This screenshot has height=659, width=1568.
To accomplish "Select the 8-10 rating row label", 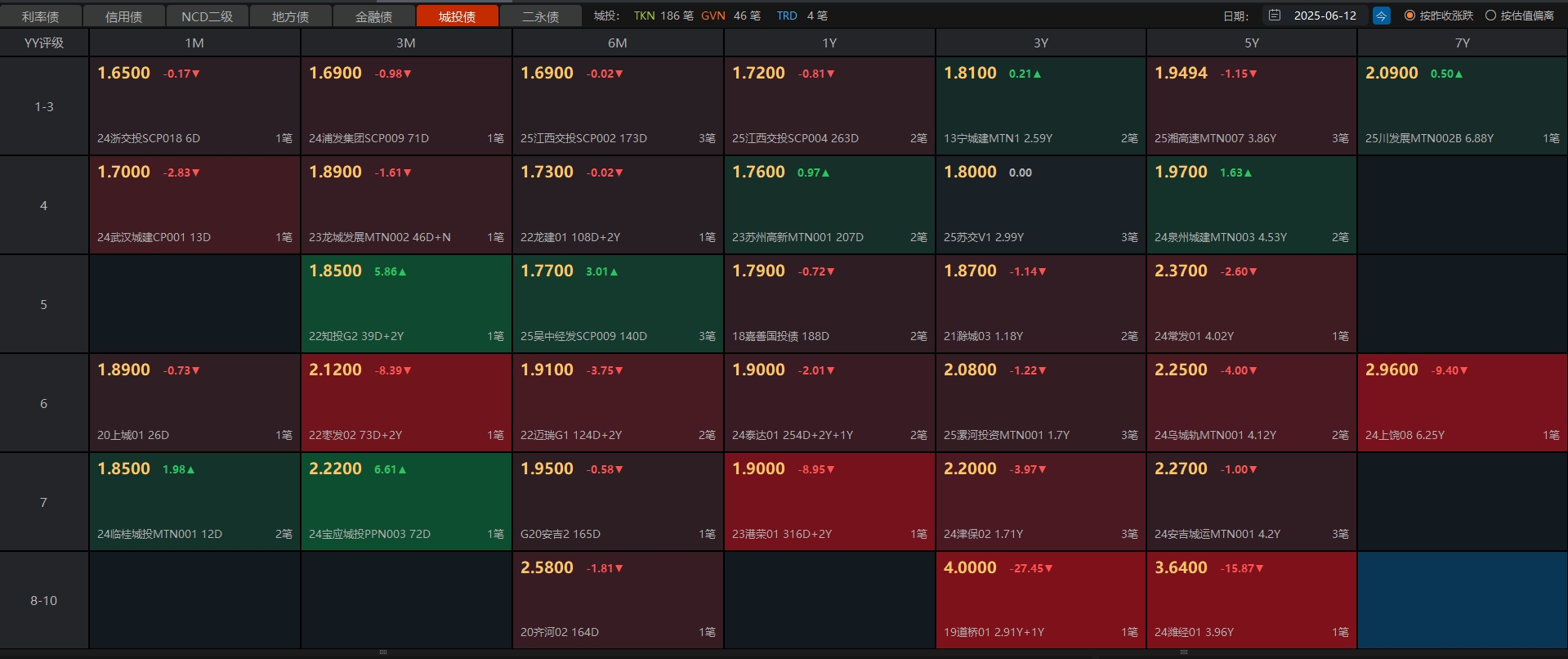I will tap(44, 600).
